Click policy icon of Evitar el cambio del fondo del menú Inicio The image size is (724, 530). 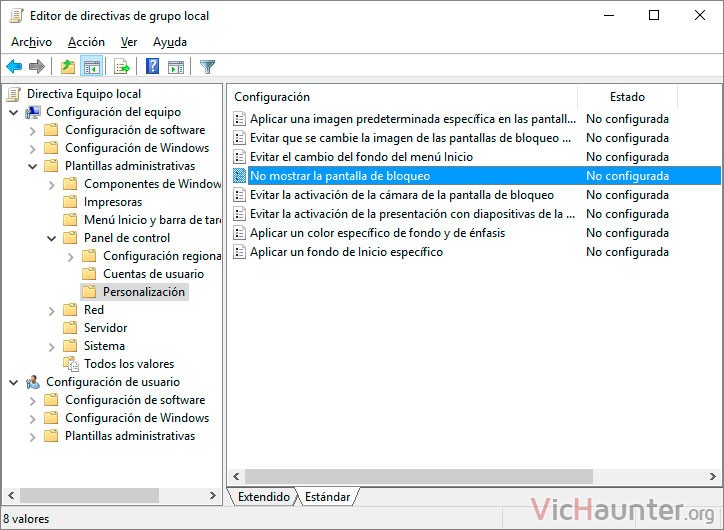coord(239,157)
